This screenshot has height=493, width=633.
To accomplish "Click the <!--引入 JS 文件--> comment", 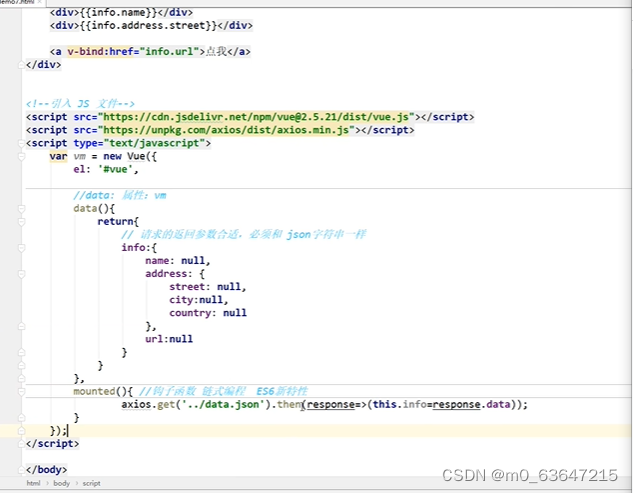I will pyautogui.click(x=80, y=104).
